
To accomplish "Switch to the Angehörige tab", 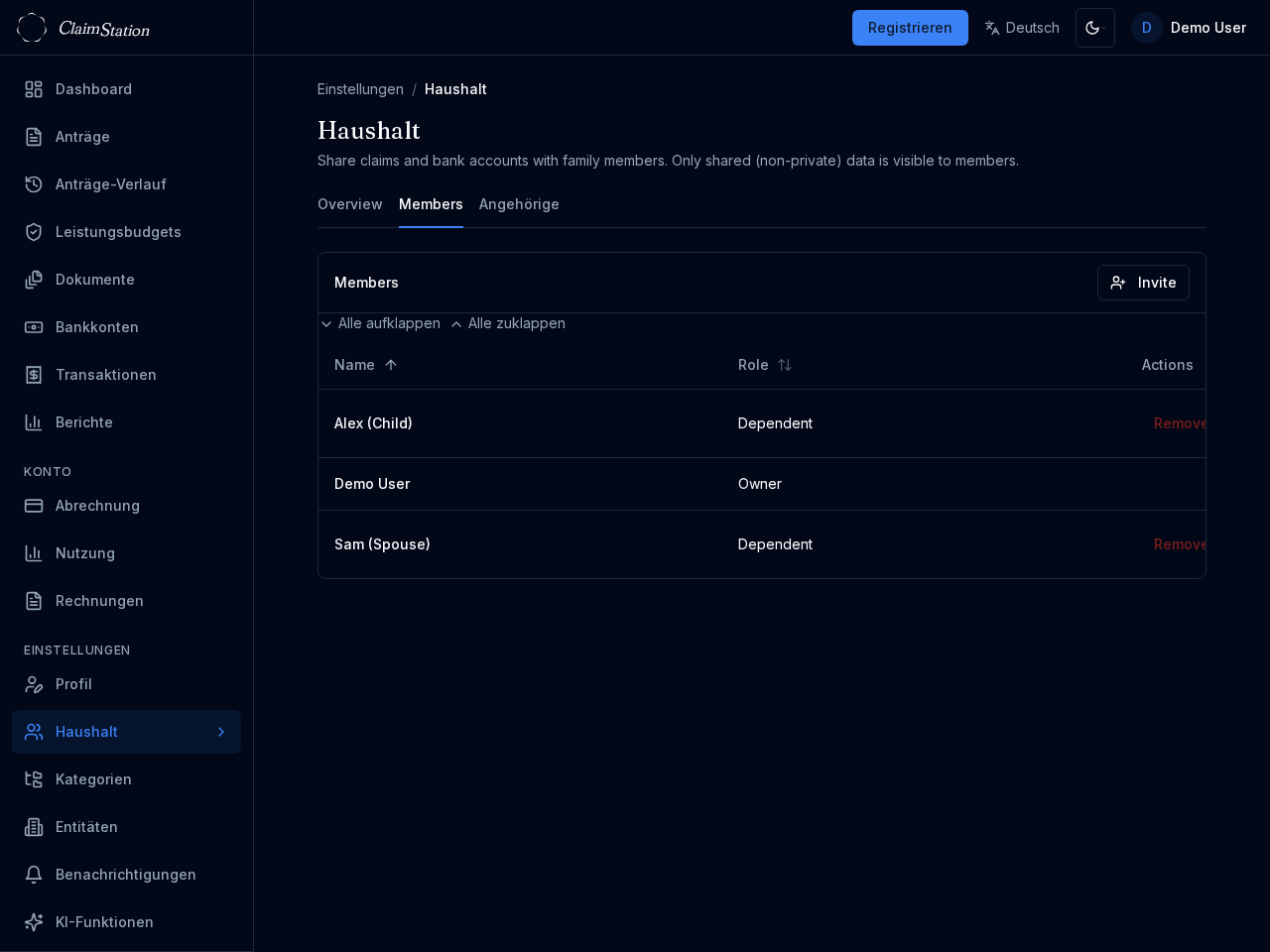I will [519, 204].
